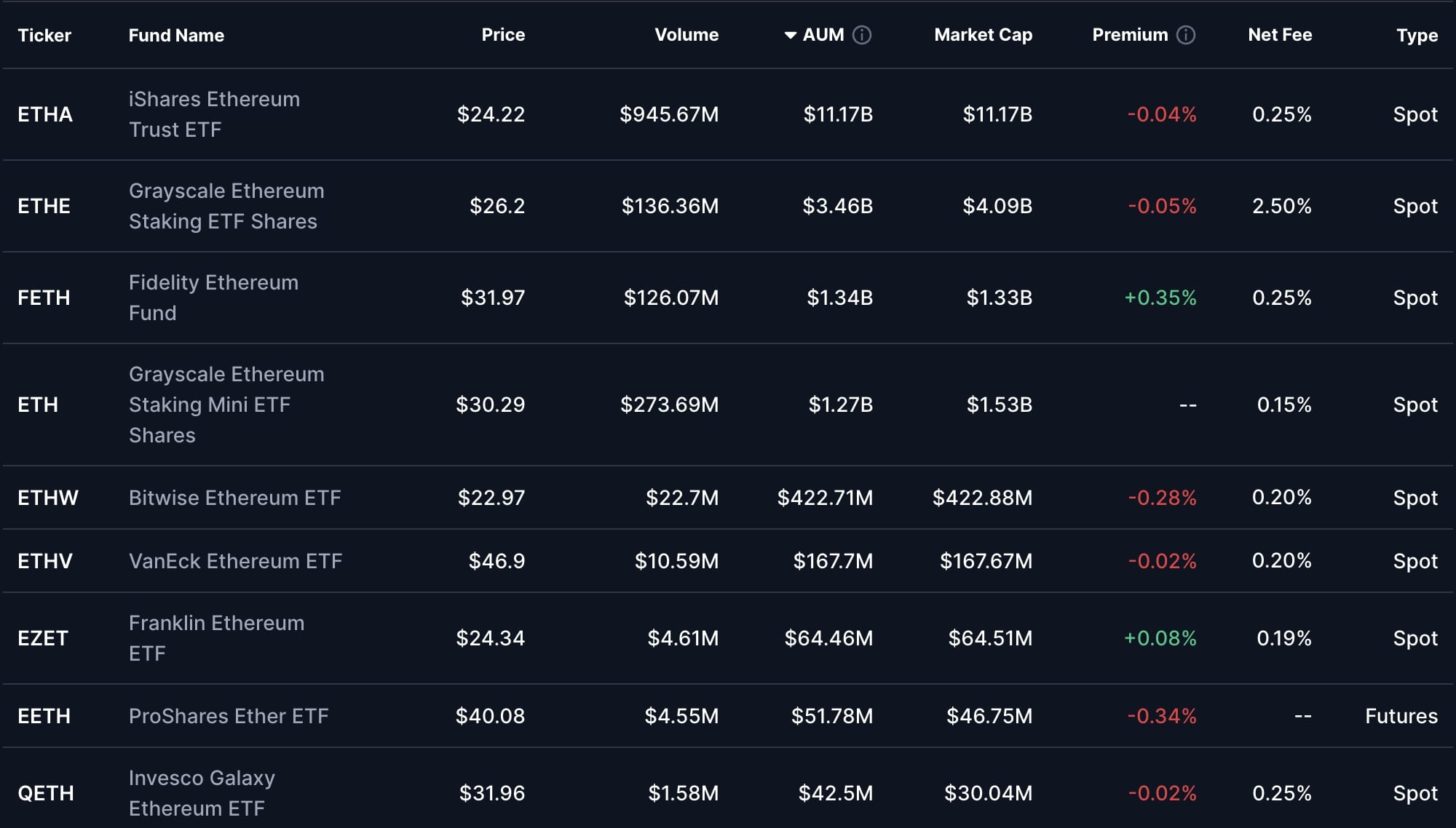Viewport: 1456px width, 828px height.
Task: Click the AUM info icon
Action: coord(862,35)
